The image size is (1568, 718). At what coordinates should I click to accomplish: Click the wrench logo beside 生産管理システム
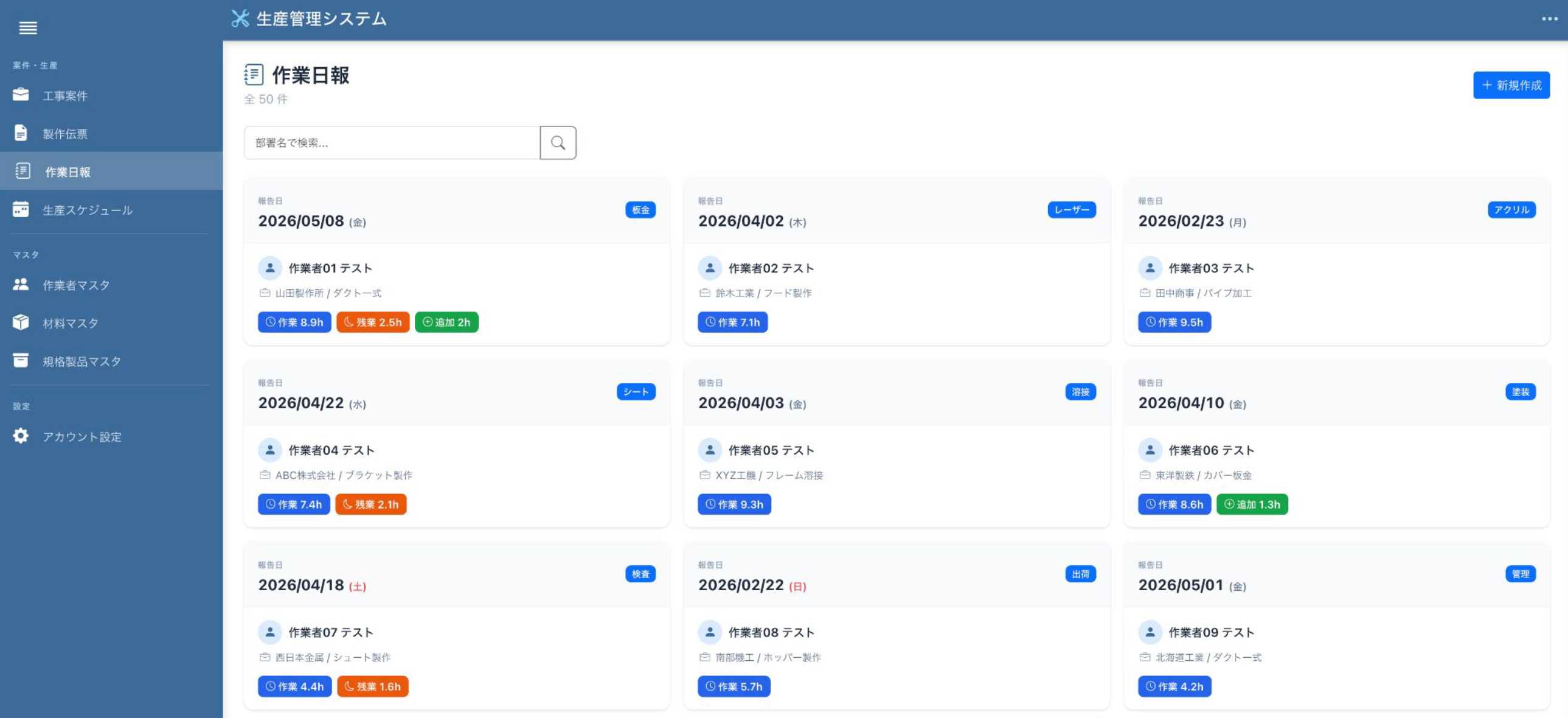(x=240, y=19)
